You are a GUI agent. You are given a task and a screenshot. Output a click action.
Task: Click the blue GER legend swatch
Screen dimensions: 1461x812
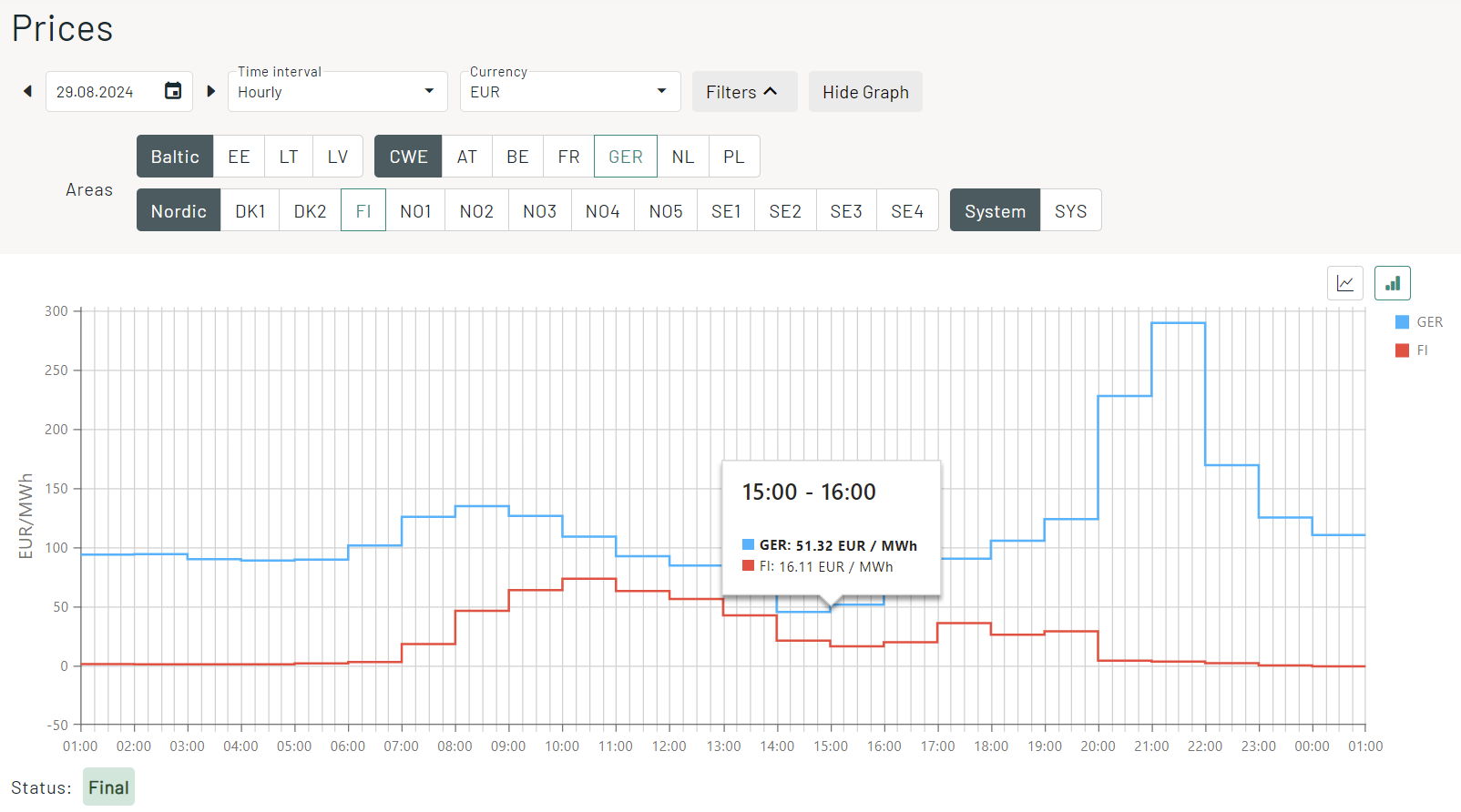click(x=1402, y=322)
